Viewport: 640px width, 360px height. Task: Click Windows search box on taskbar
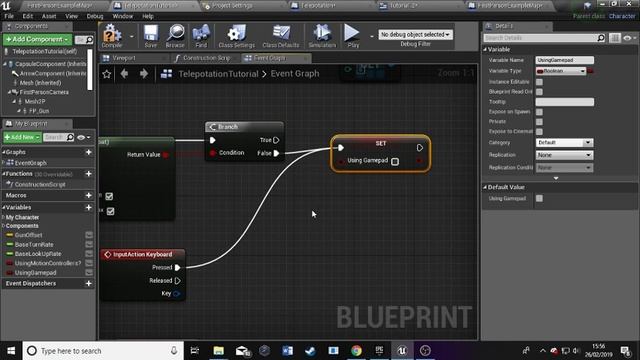pyautogui.click(x=103, y=351)
